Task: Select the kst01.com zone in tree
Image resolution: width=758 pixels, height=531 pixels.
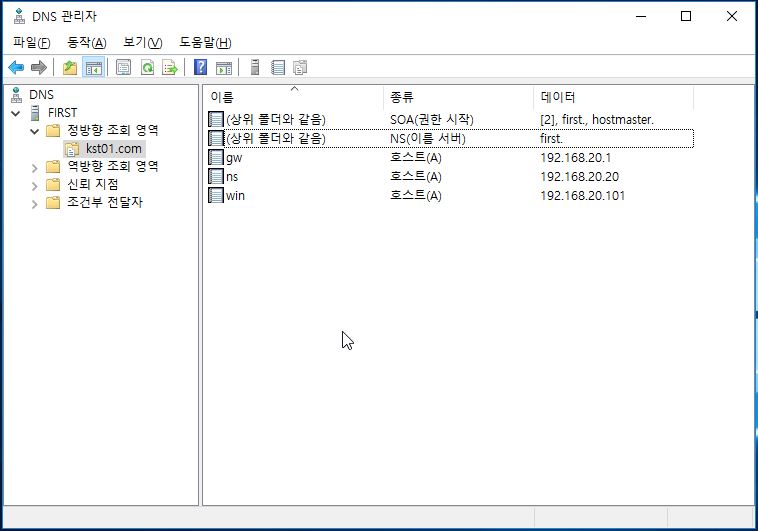Action: click(x=114, y=148)
